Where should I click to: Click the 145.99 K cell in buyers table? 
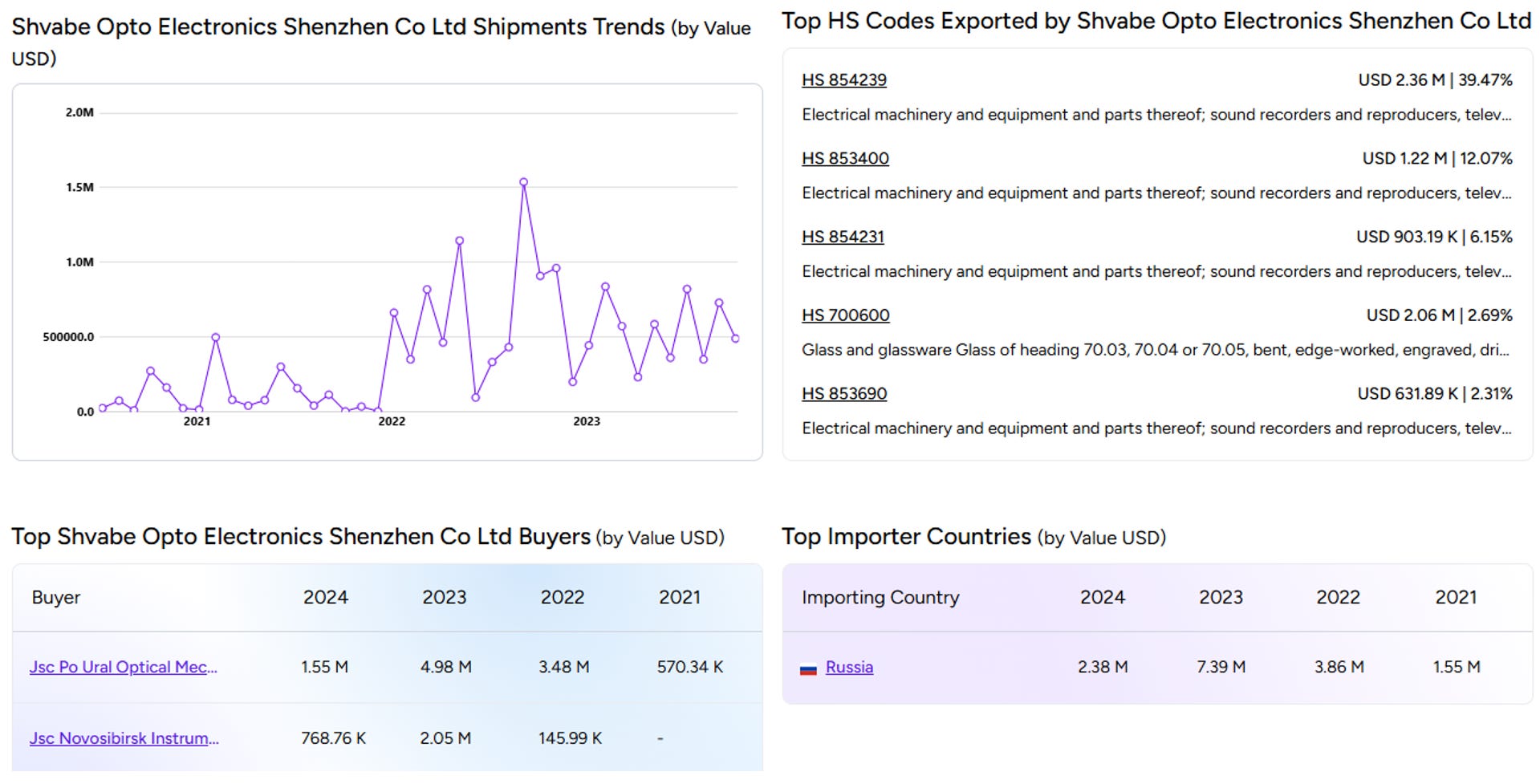tap(570, 738)
